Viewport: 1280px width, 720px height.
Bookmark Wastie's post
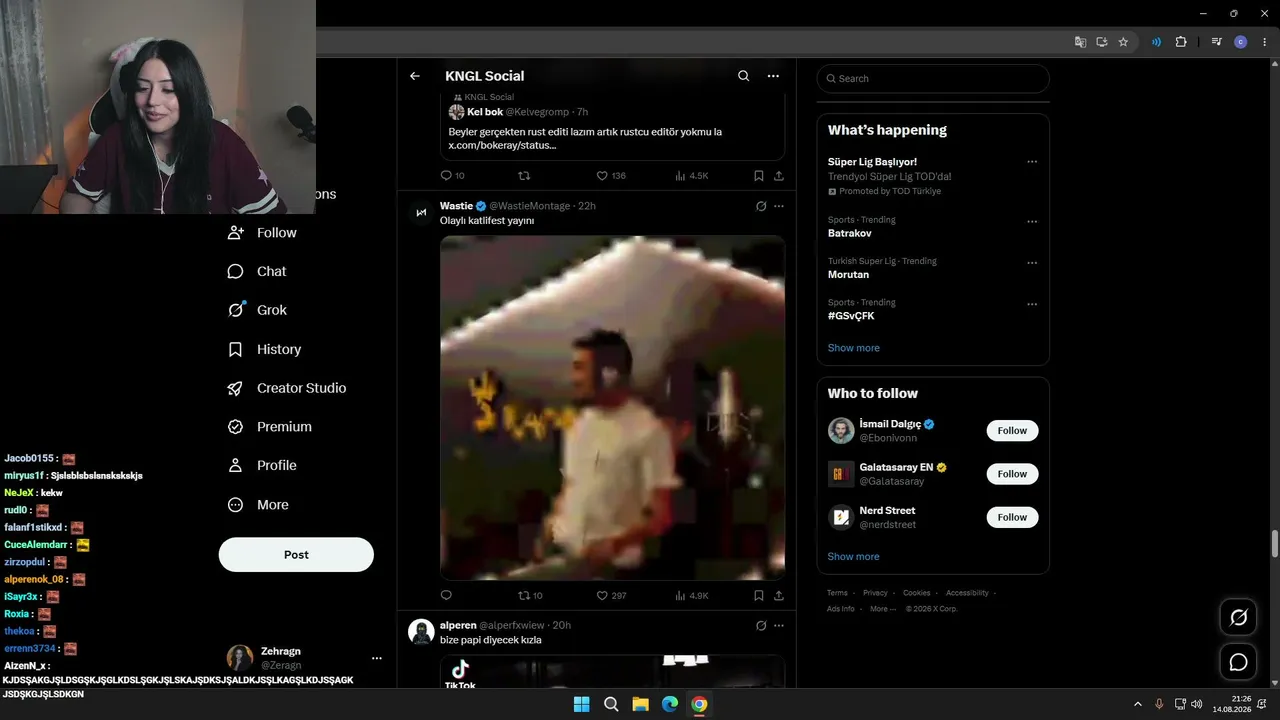pos(759,595)
